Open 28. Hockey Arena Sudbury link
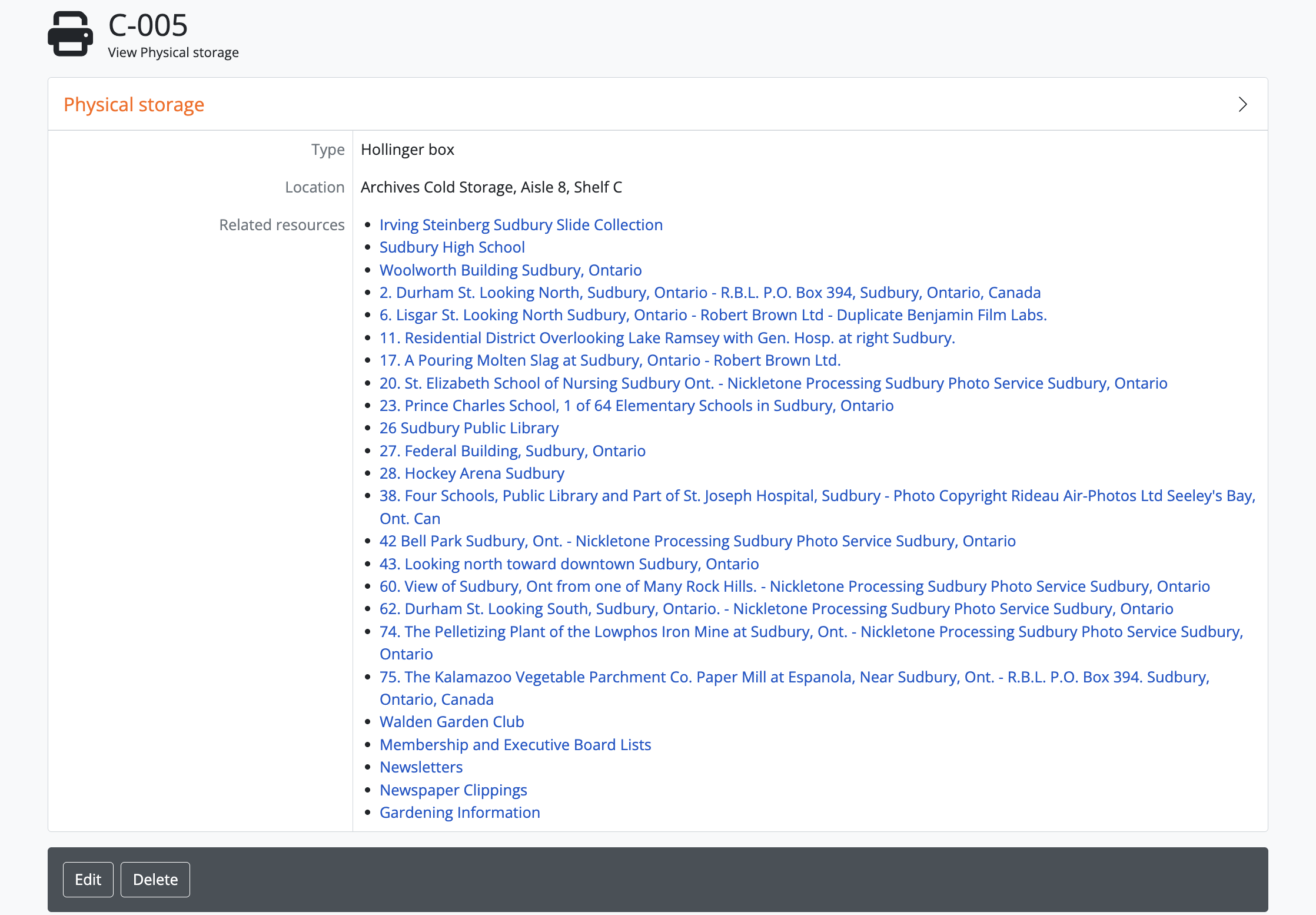 click(471, 473)
